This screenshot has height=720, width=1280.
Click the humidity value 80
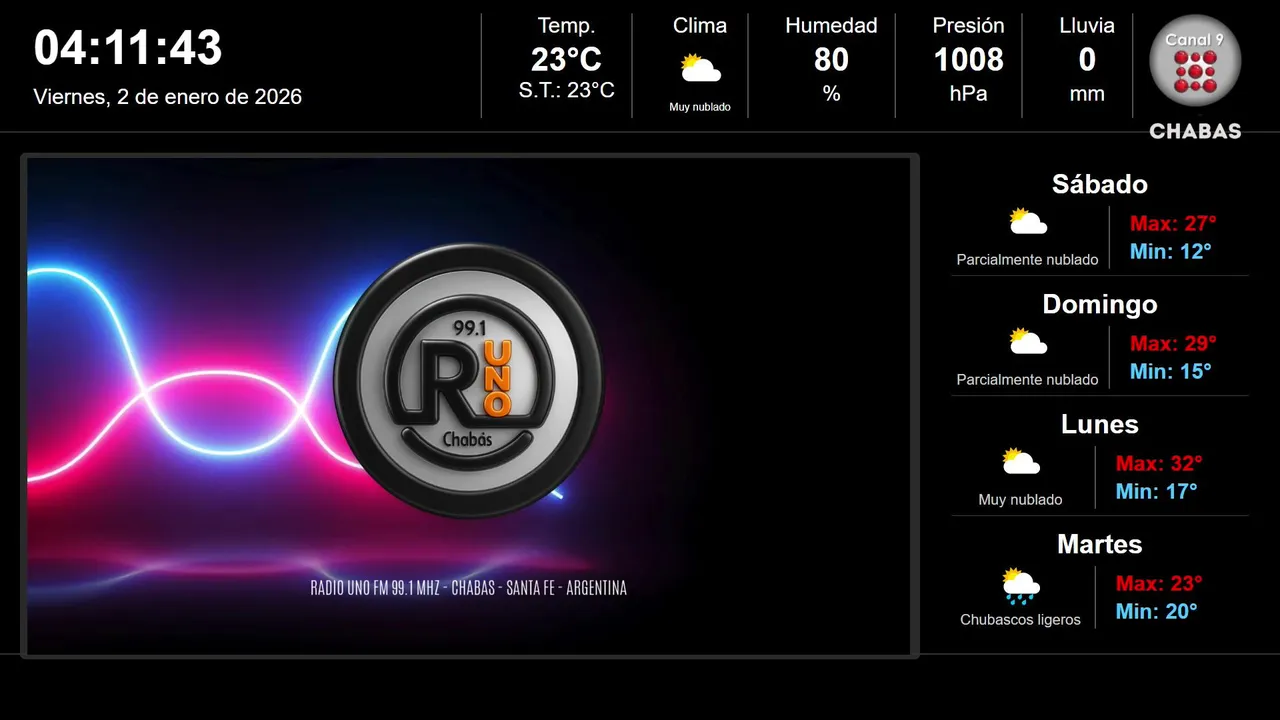tap(831, 60)
